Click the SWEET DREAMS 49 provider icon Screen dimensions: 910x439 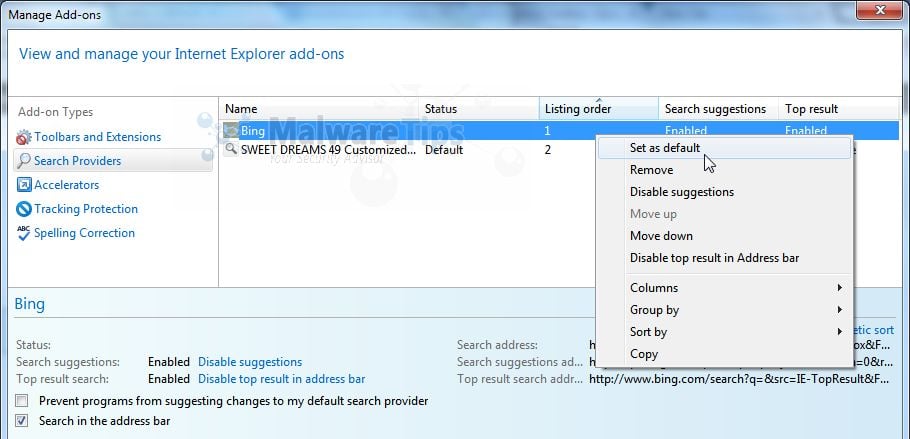(x=232, y=149)
